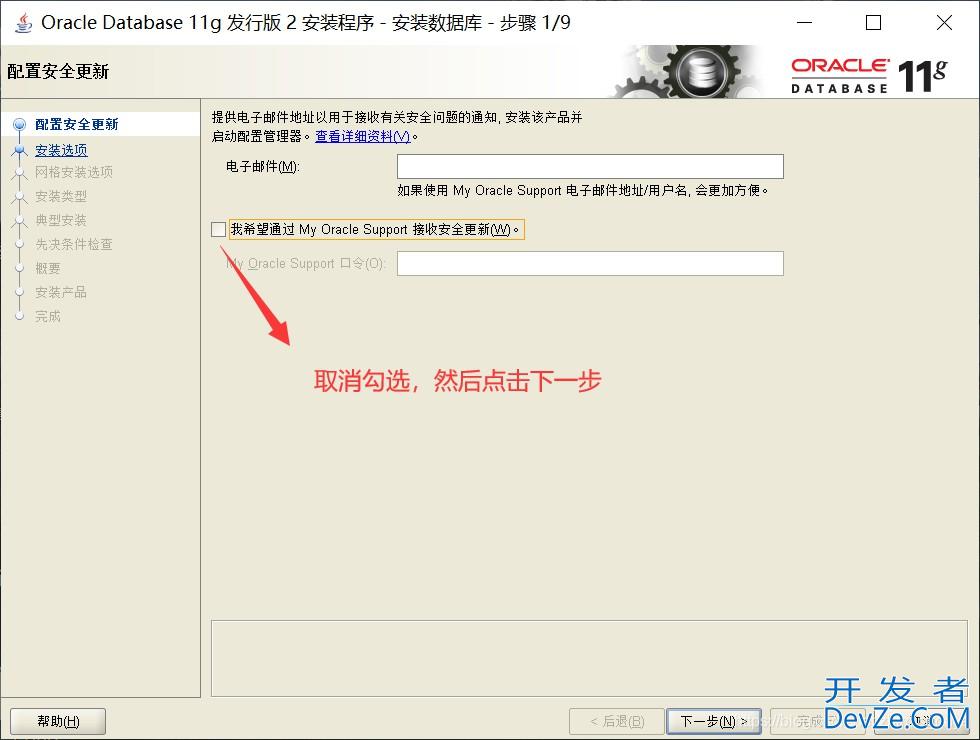Image resolution: width=980 pixels, height=740 pixels.
Task: Tick the My Oracle Support security updates checkbox
Action: pyautogui.click(x=218, y=229)
